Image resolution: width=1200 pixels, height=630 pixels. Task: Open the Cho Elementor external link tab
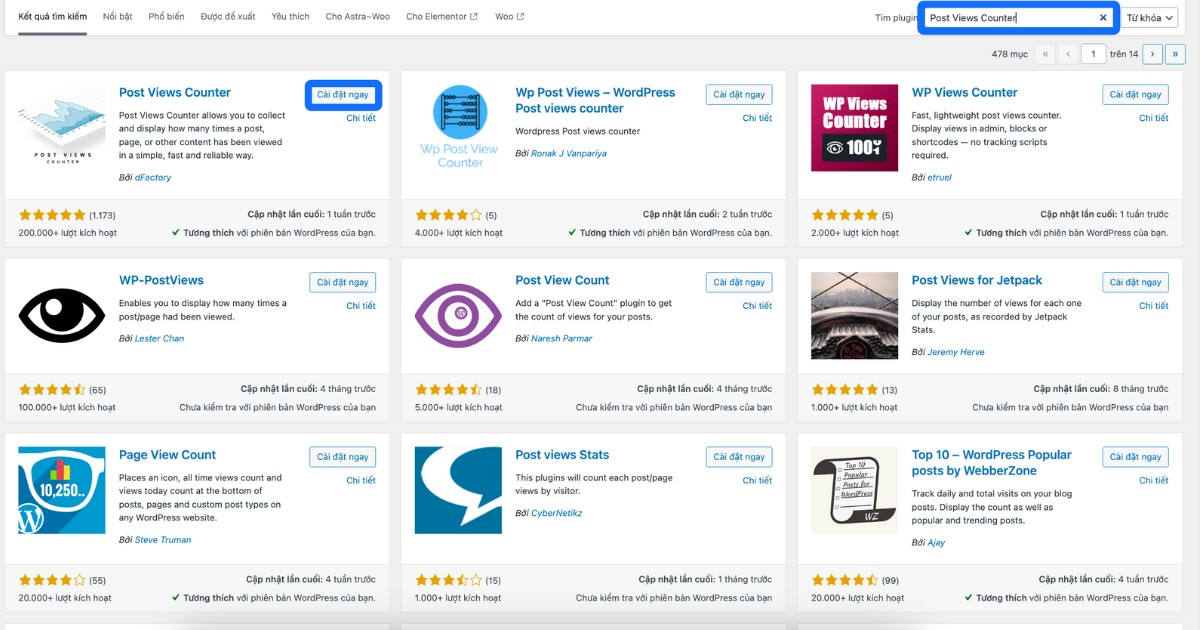coord(442,17)
